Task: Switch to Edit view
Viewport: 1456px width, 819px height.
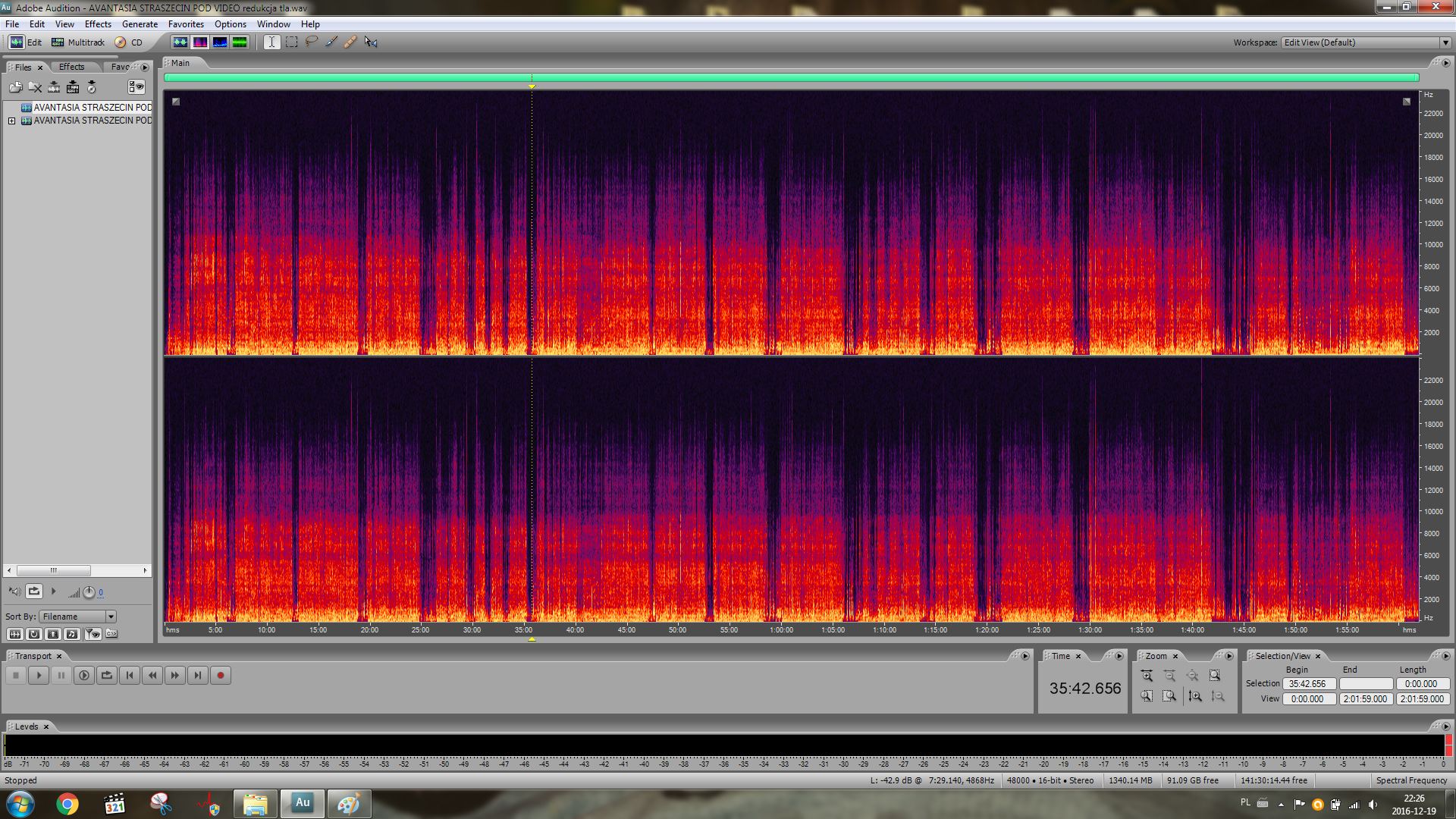Action: pyautogui.click(x=26, y=42)
